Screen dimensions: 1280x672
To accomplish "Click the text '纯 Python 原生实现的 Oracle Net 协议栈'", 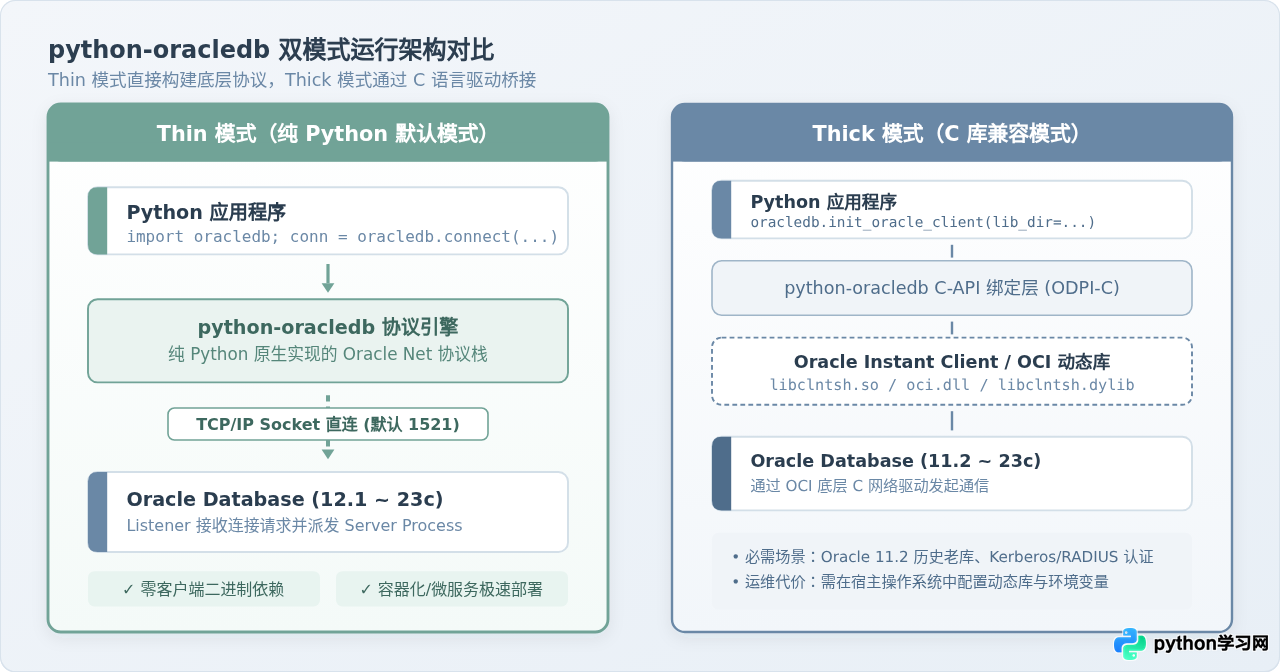I will (x=328, y=354).
